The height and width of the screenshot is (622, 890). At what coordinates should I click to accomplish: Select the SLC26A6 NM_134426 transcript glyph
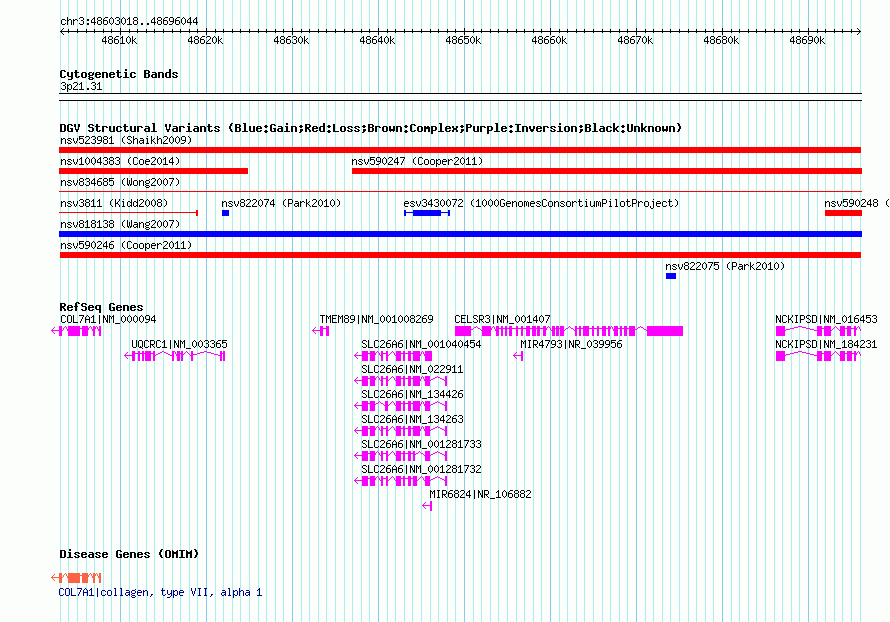(401, 406)
